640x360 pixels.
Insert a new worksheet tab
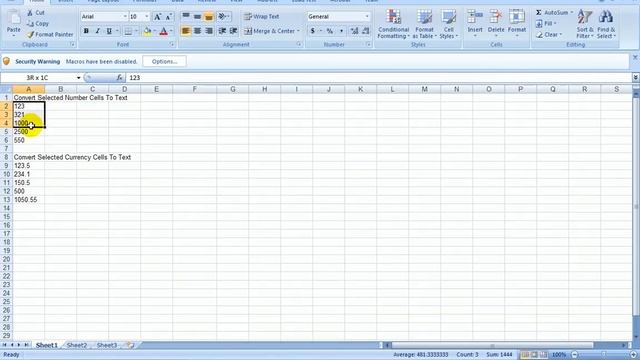(130, 345)
